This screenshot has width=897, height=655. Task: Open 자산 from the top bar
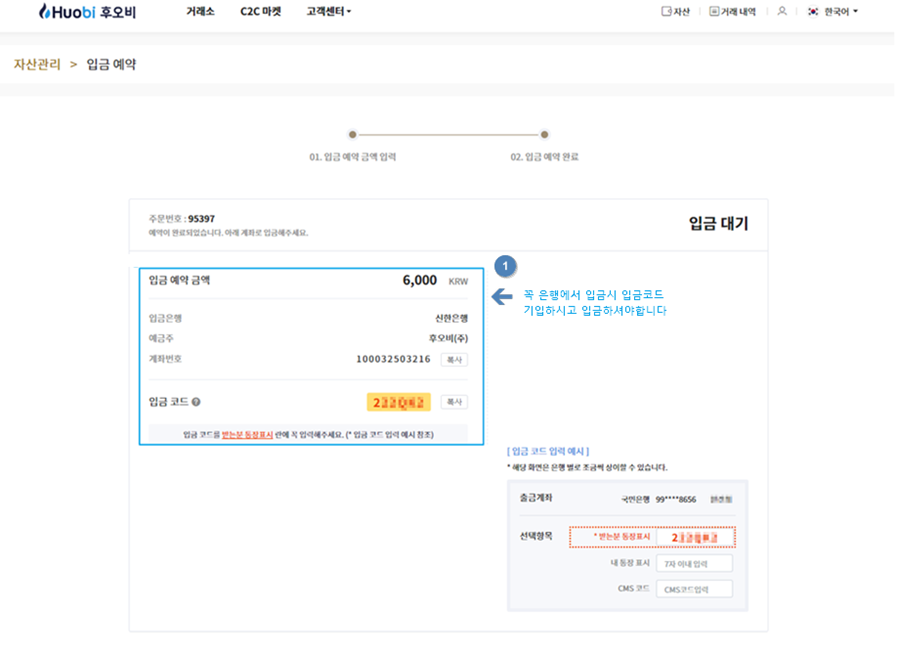click(676, 11)
